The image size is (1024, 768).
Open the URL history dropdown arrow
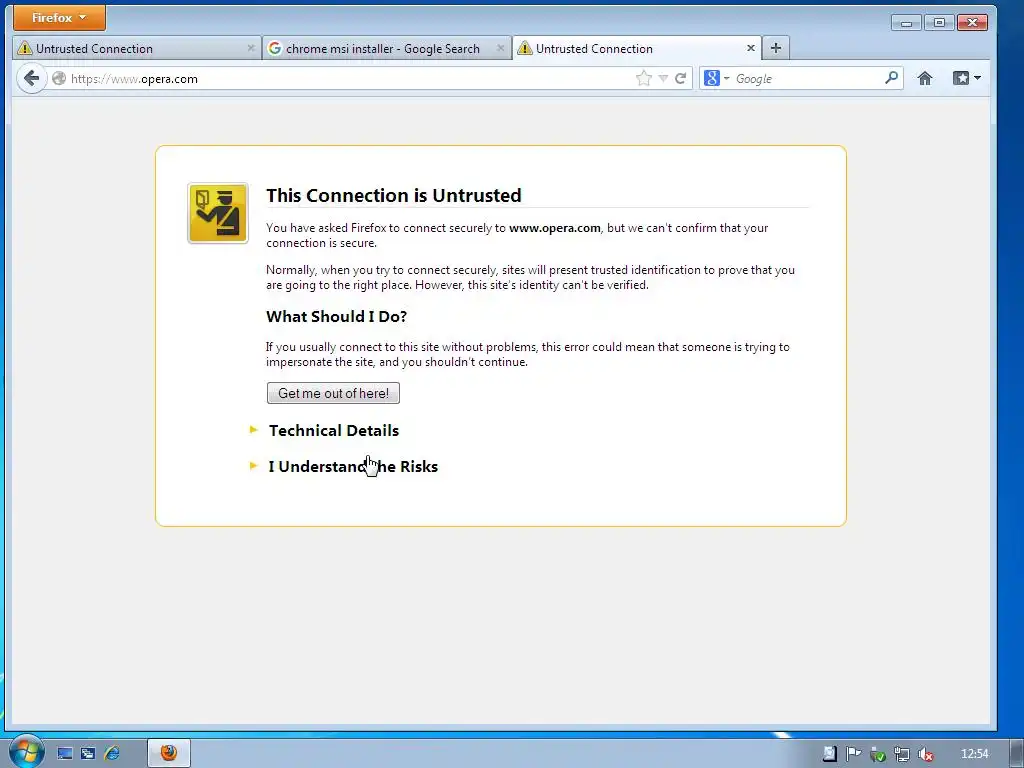pos(663,78)
